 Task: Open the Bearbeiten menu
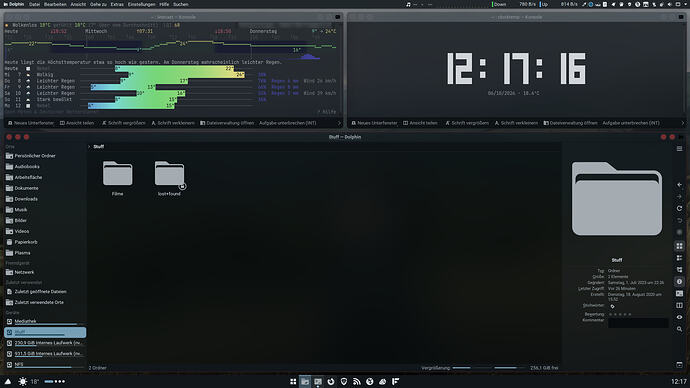click(x=55, y=4)
